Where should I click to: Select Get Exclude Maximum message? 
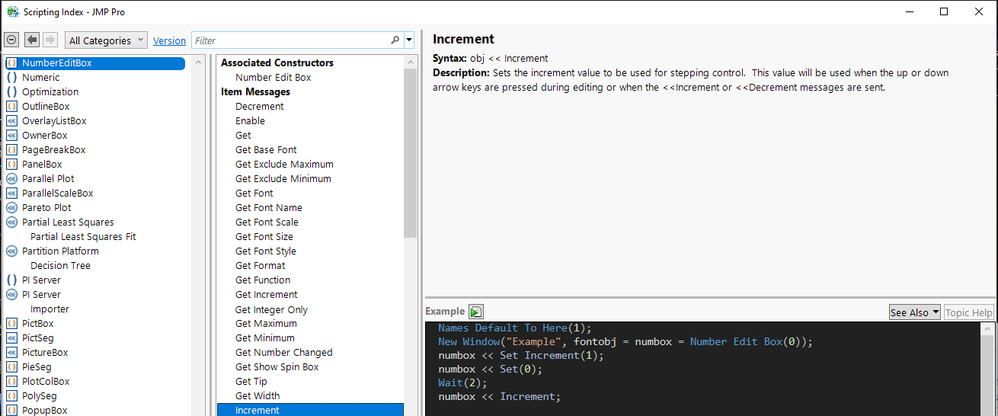[284, 164]
